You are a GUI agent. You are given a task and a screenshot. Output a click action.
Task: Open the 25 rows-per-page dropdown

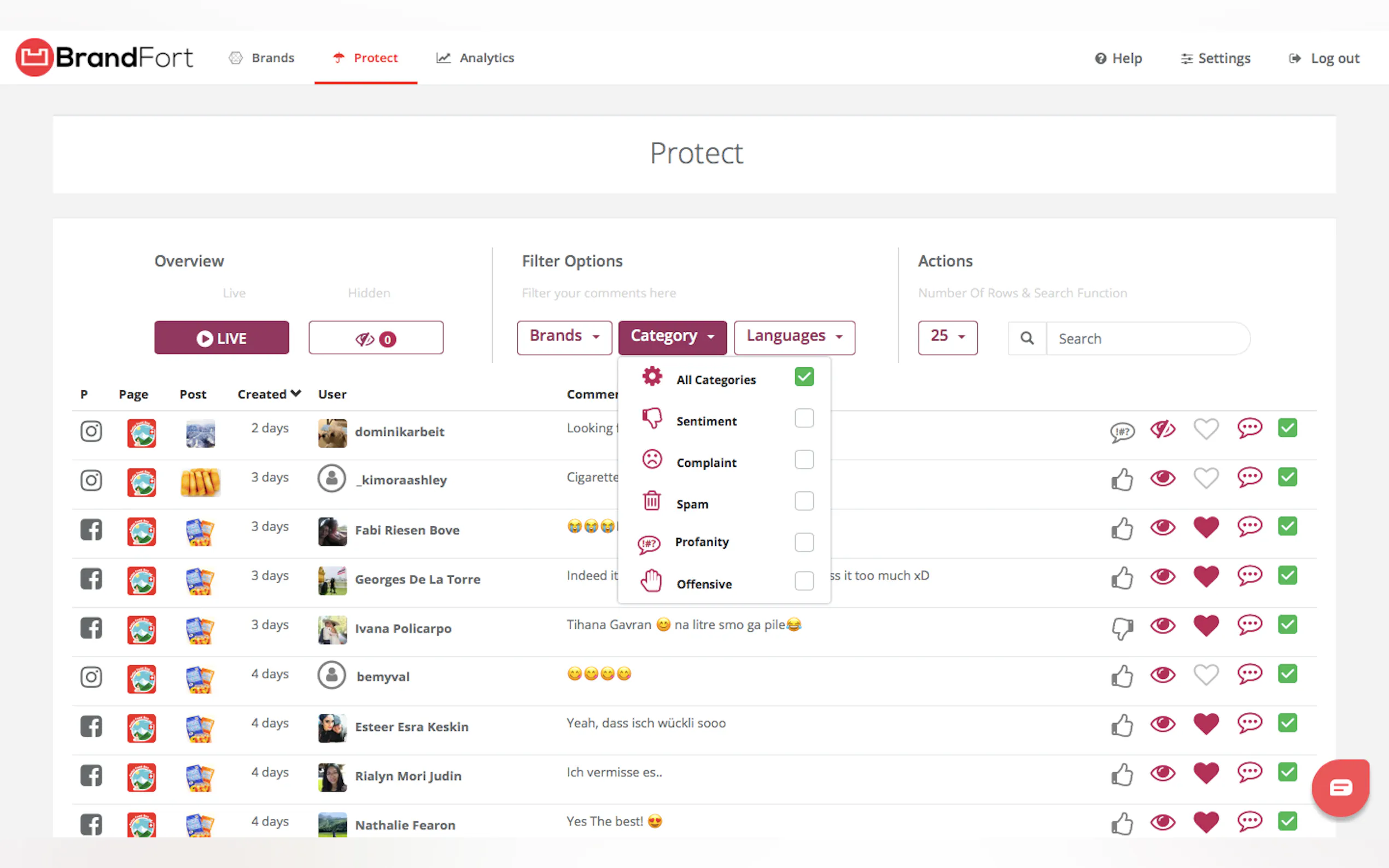pos(947,337)
